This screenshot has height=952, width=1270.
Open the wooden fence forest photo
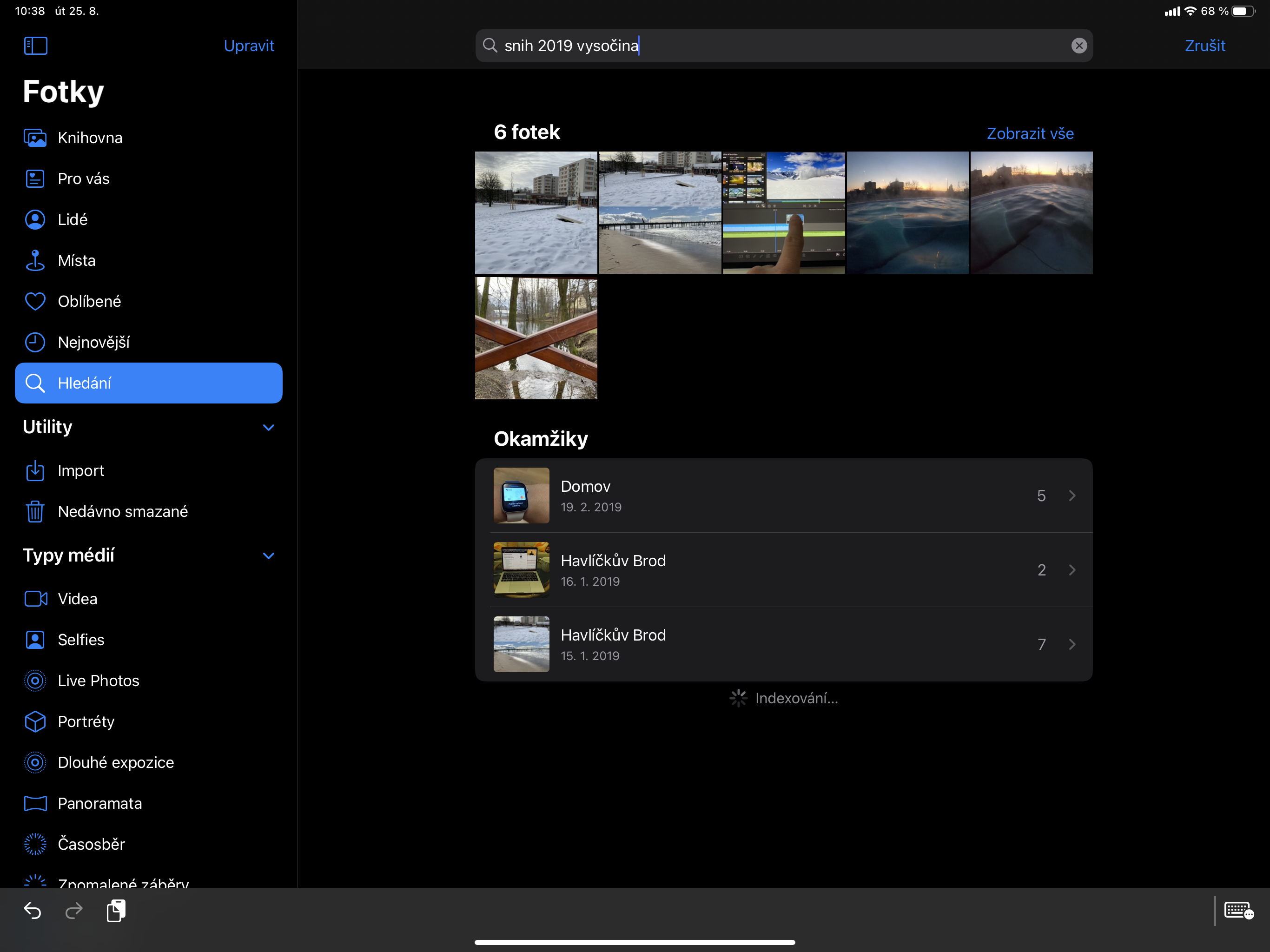tap(536, 338)
